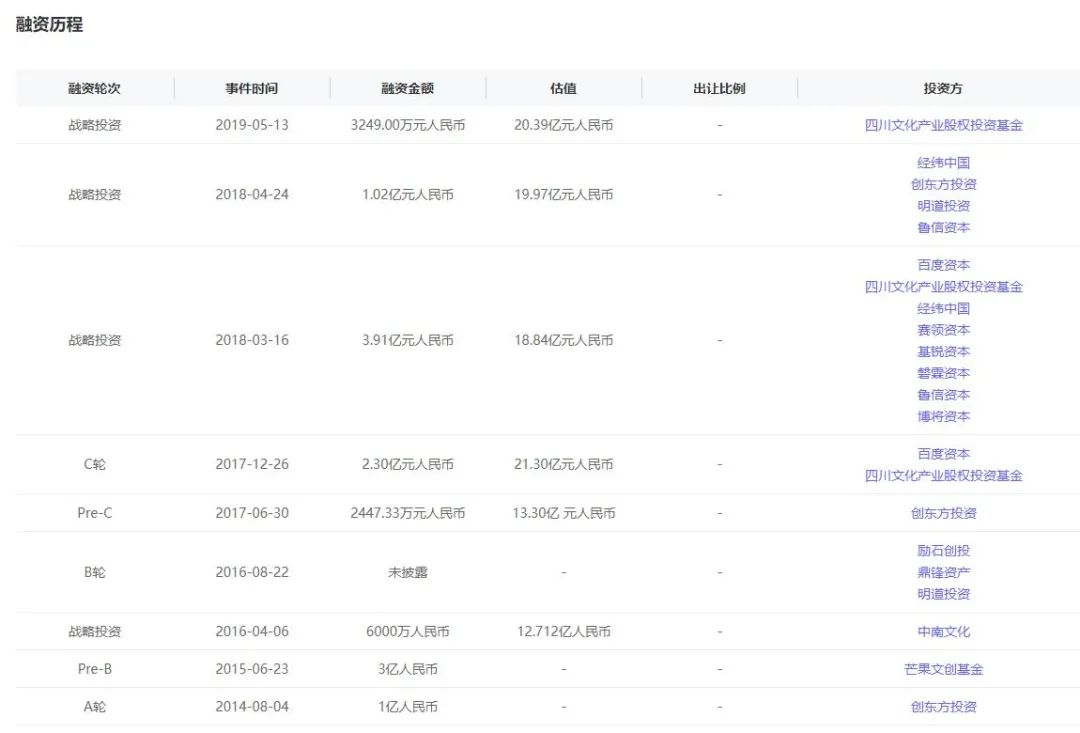Select the 未披露 amount cell
Screen dimensions: 1080x733
coord(408,572)
